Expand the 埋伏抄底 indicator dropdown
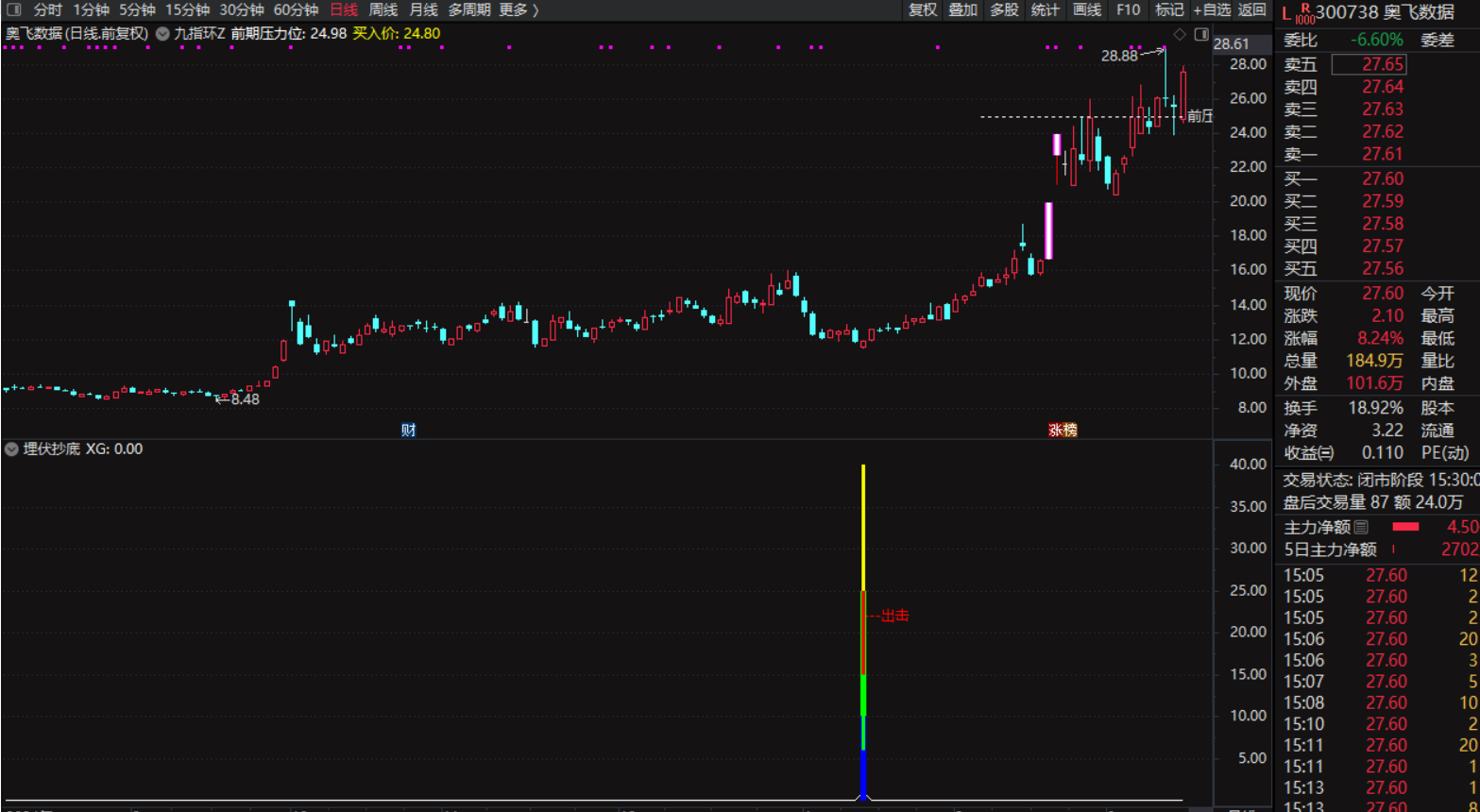This screenshot has width=1480, height=812. click(12, 449)
